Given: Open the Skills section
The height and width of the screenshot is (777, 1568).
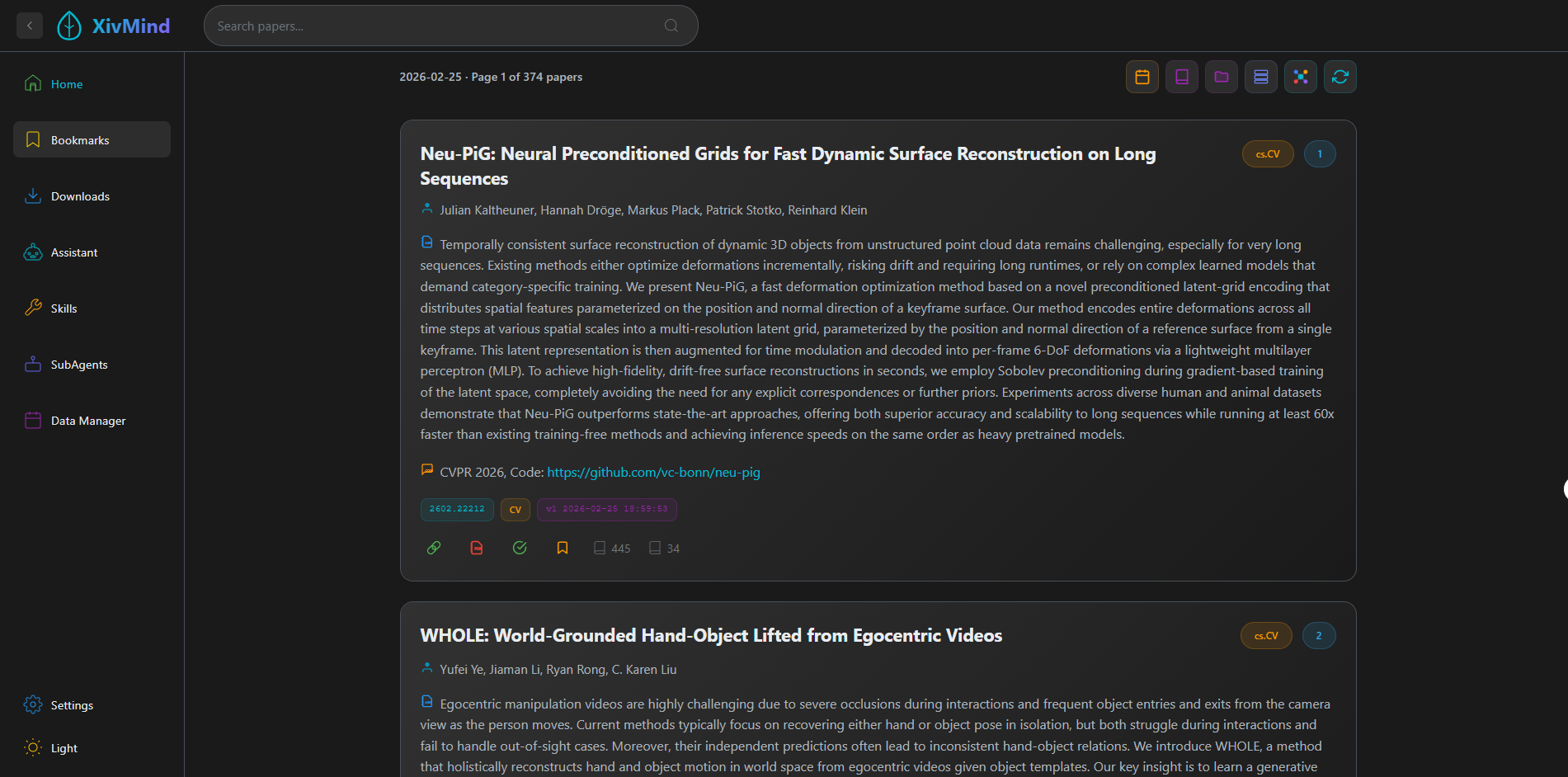Looking at the screenshot, I should (92, 308).
